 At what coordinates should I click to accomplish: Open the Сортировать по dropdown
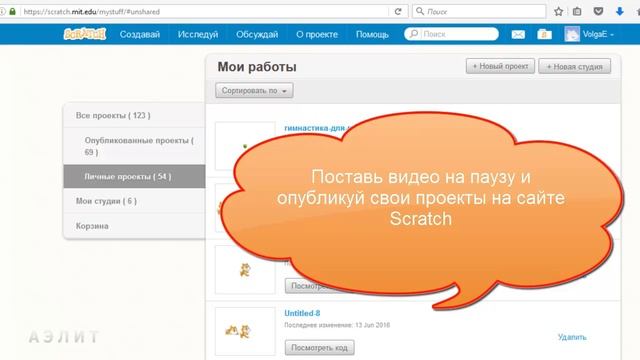point(254,91)
